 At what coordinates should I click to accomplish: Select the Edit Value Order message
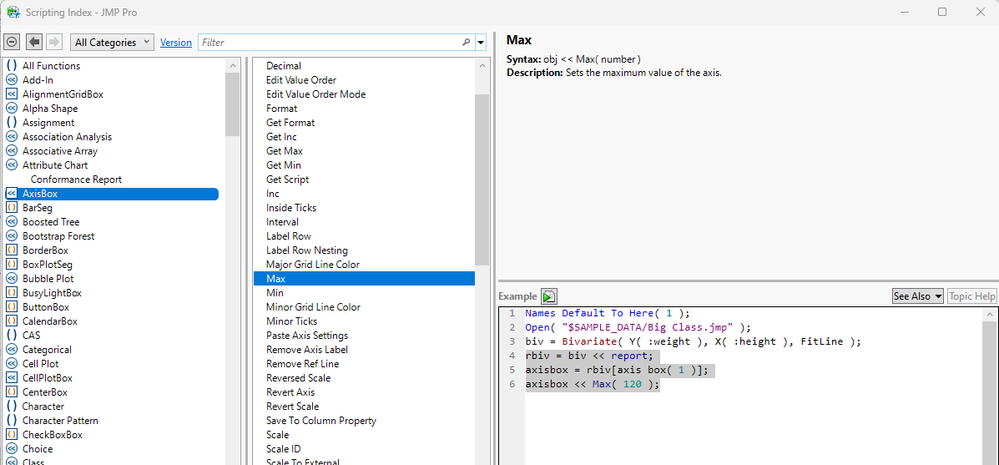coord(301,80)
